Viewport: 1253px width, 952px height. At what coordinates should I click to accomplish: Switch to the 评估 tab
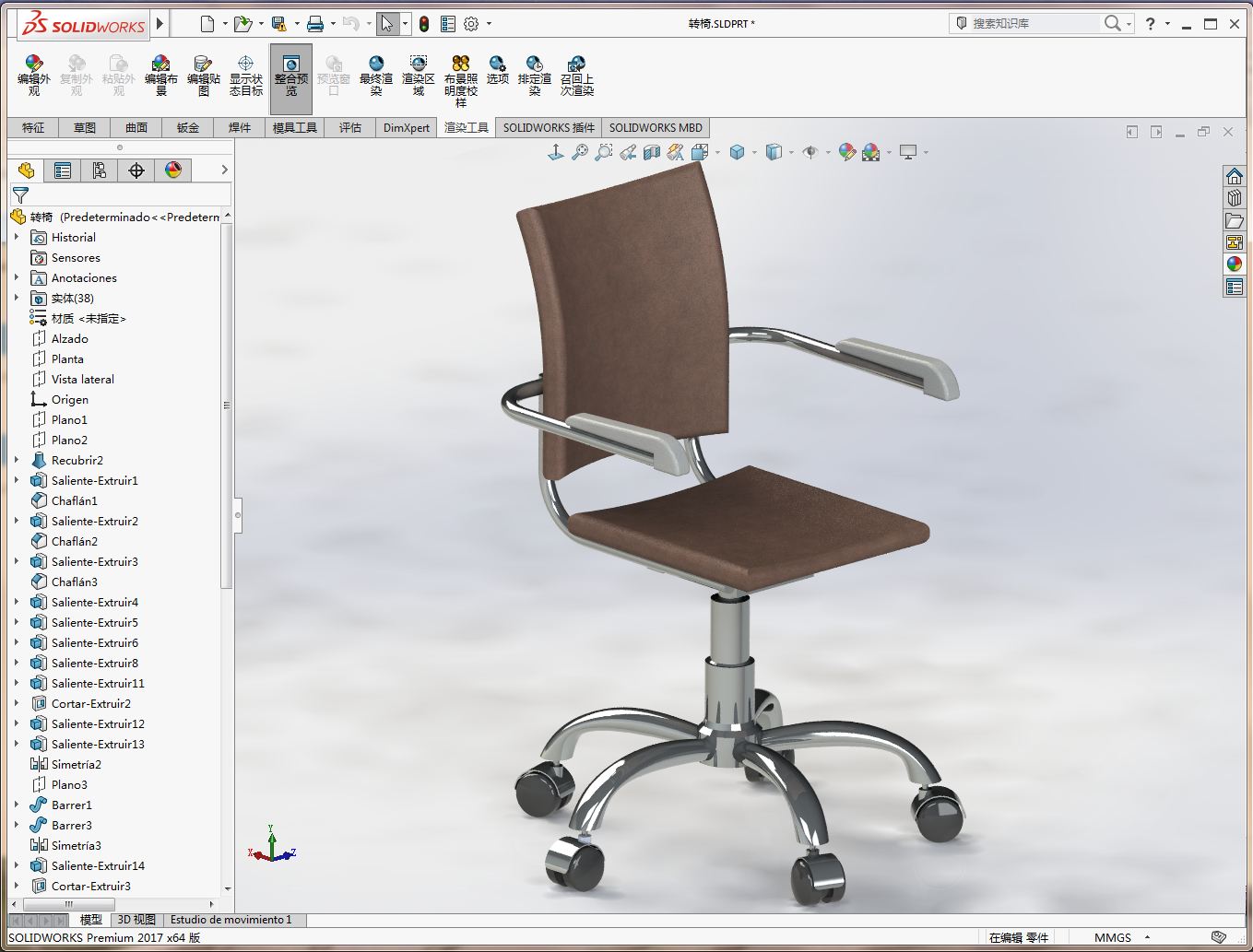[x=350, y=128]
